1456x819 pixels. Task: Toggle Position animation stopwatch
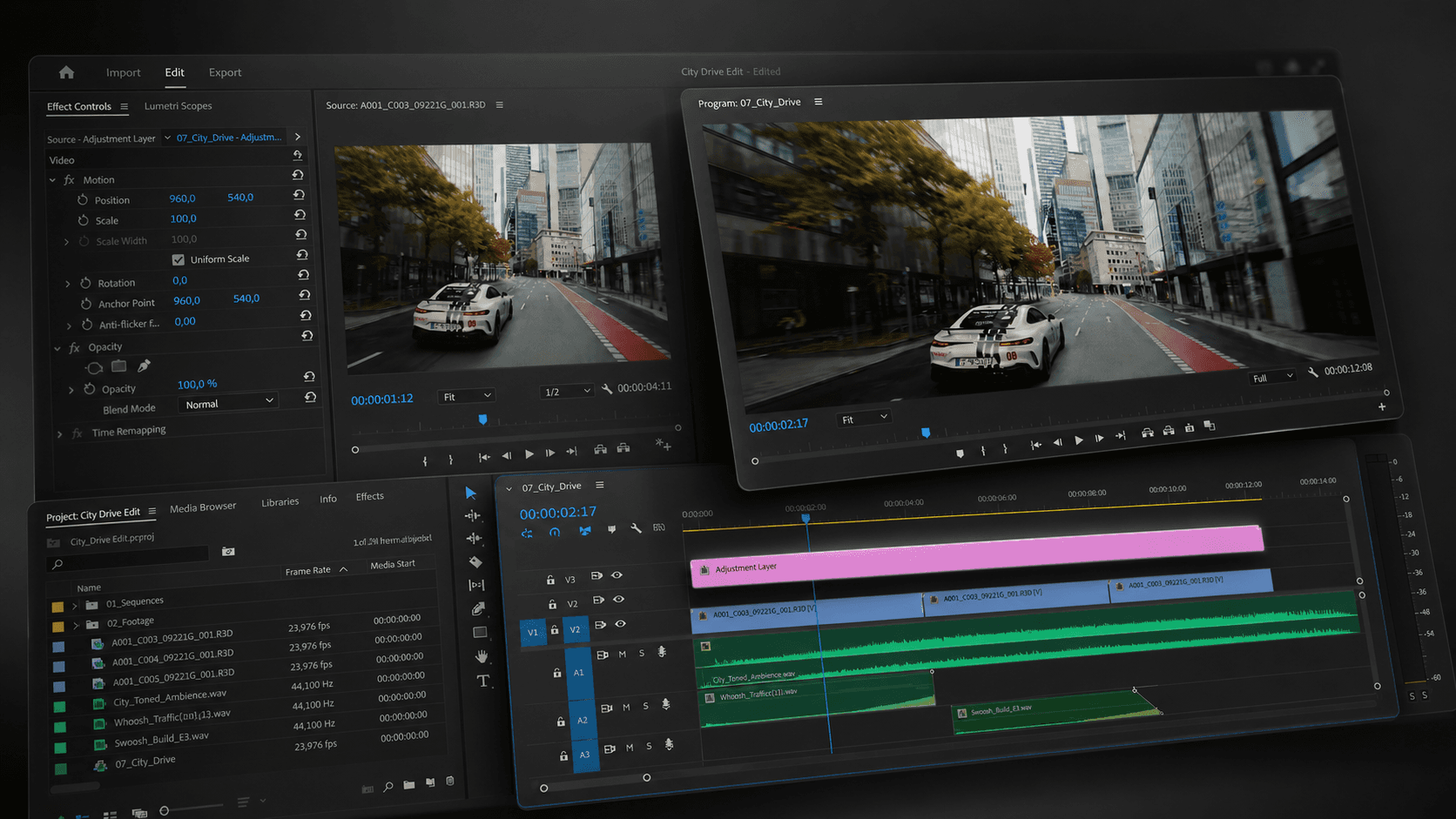83,200
